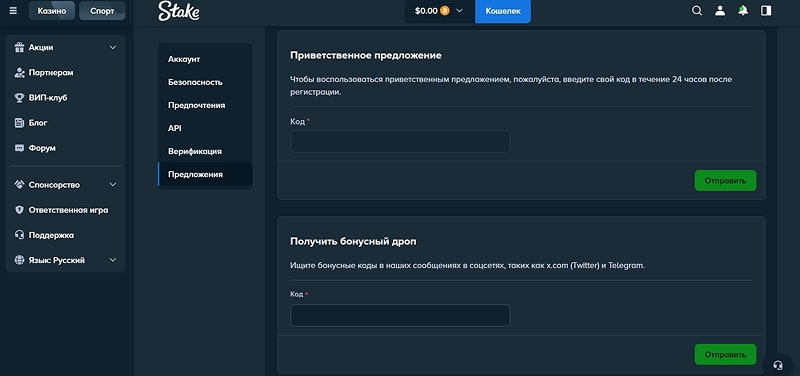This screenshot has height=376, width=800.
Task: Click the Bitcoin currency icon
Action: click(x=444, y=11)
